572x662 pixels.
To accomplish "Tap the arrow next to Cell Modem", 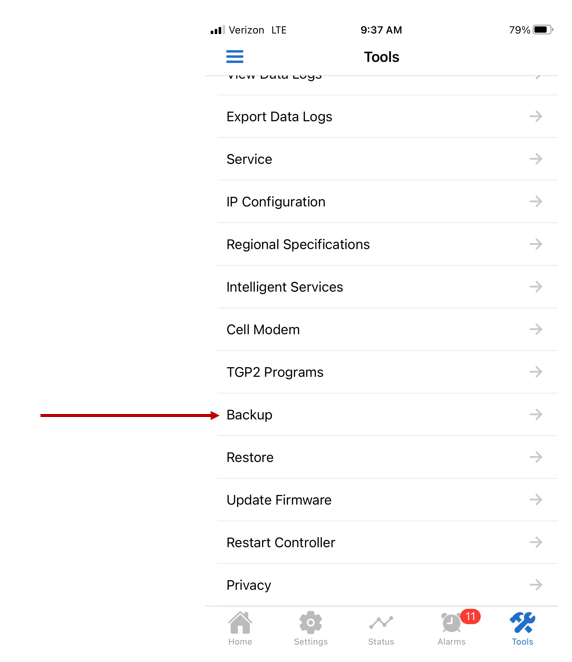I will (x=536, y=329).
